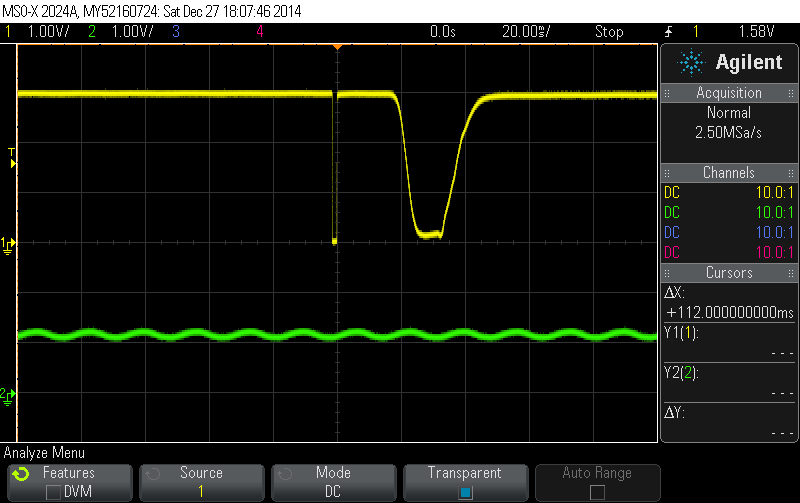
Task: Click the Agilent logo
Action: click(x=730, y=63)
